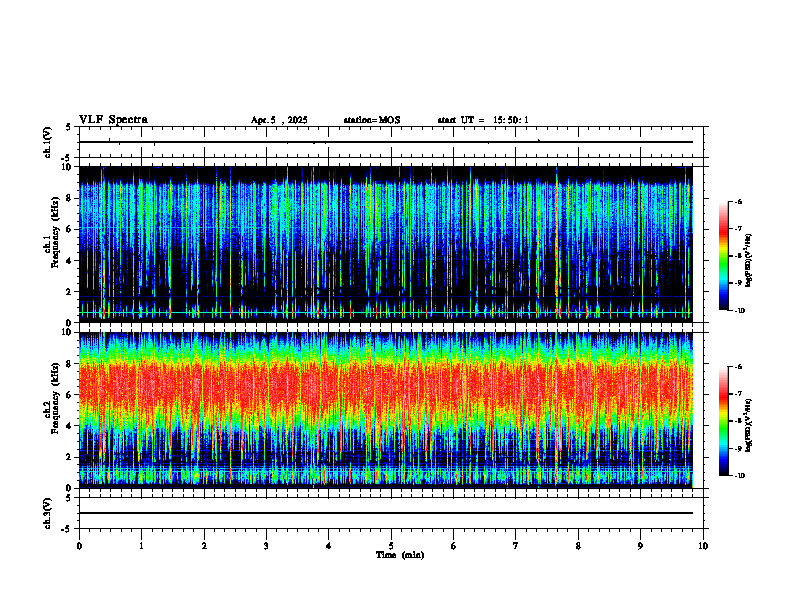
Task: Select the "Apr. 5, 2025" date text
Action: click(x=279, y=120)
